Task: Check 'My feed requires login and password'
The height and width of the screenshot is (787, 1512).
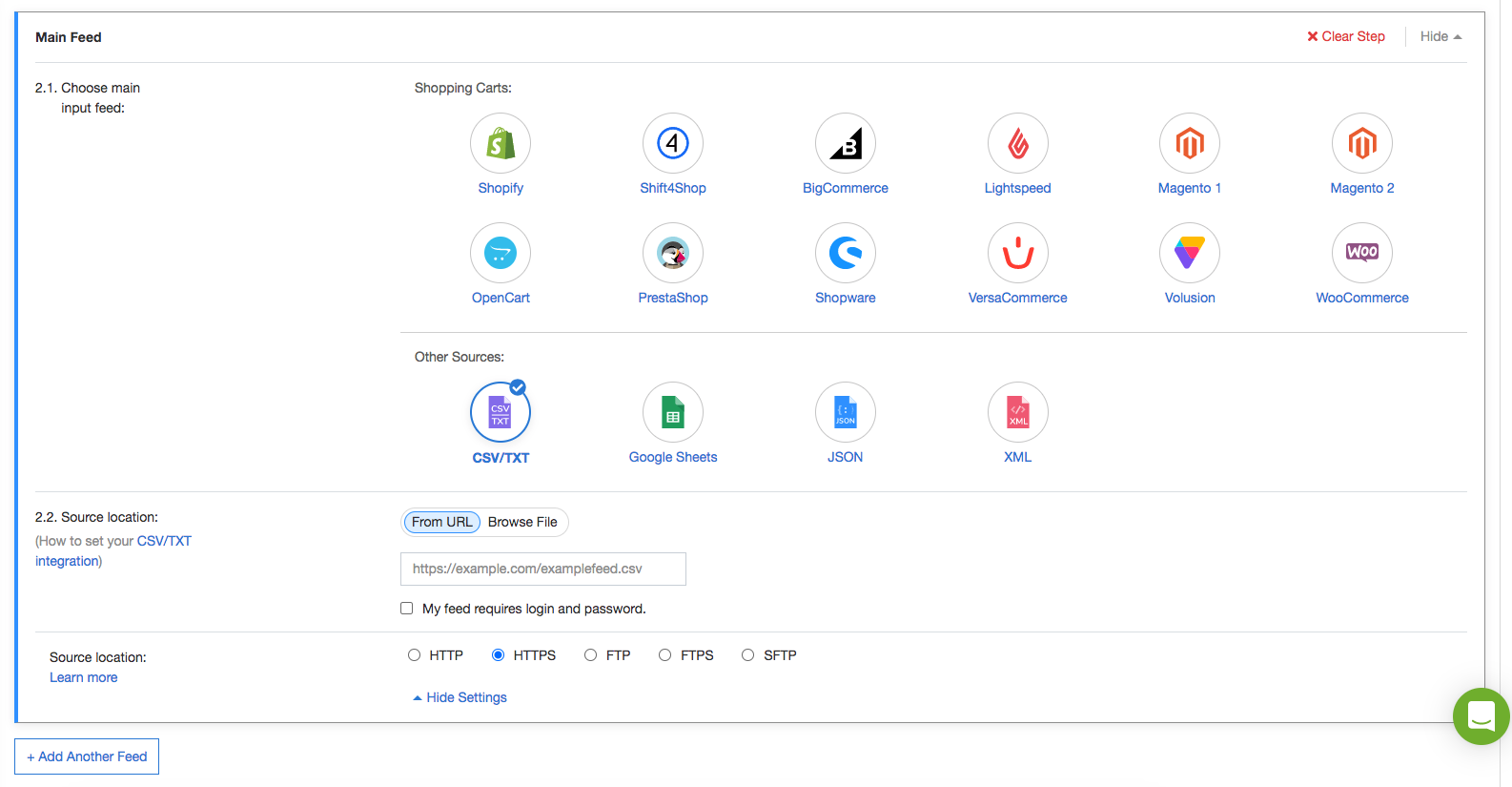Action: [407, 609]
